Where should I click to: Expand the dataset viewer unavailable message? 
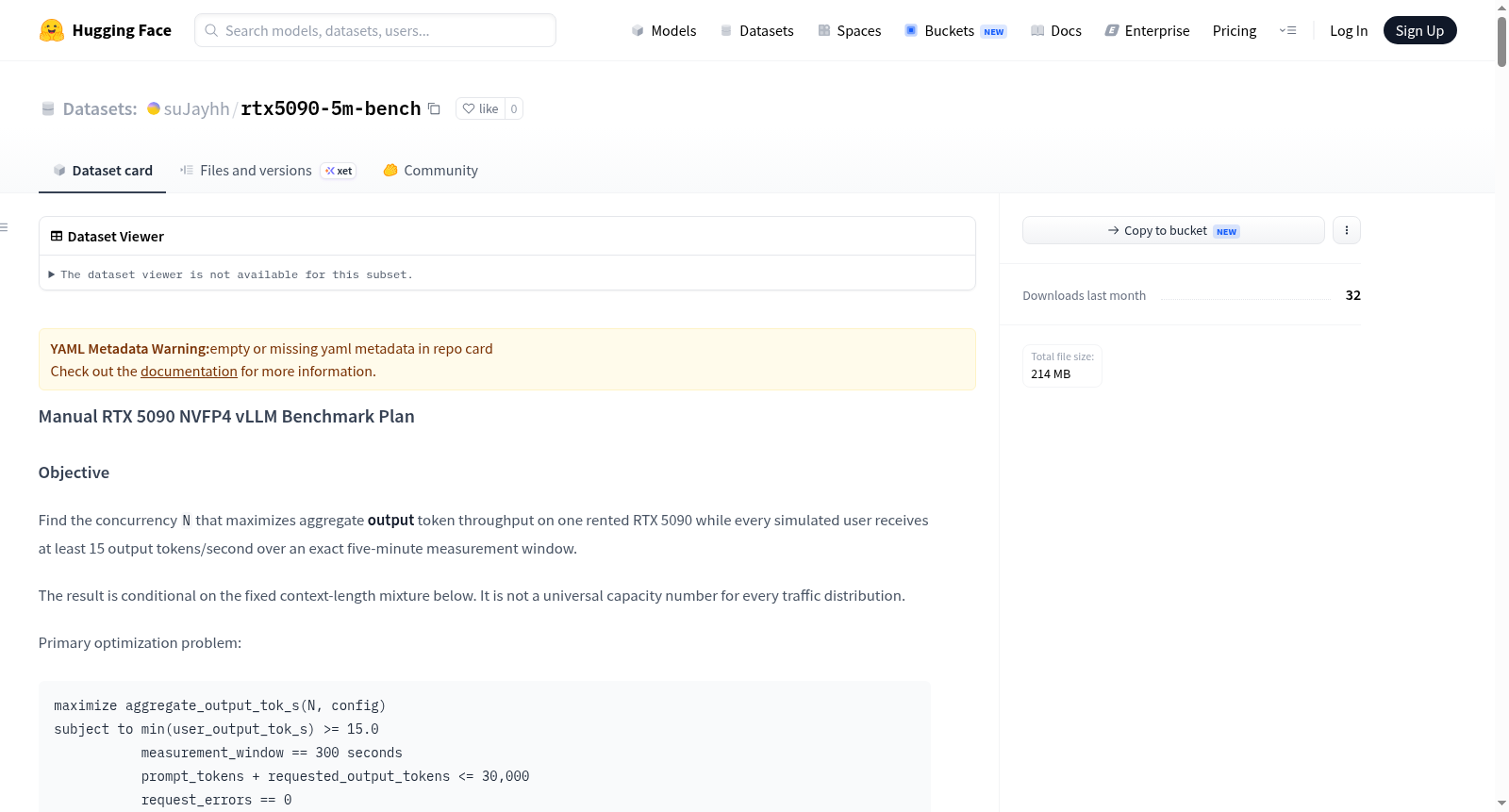pos(231,274)
